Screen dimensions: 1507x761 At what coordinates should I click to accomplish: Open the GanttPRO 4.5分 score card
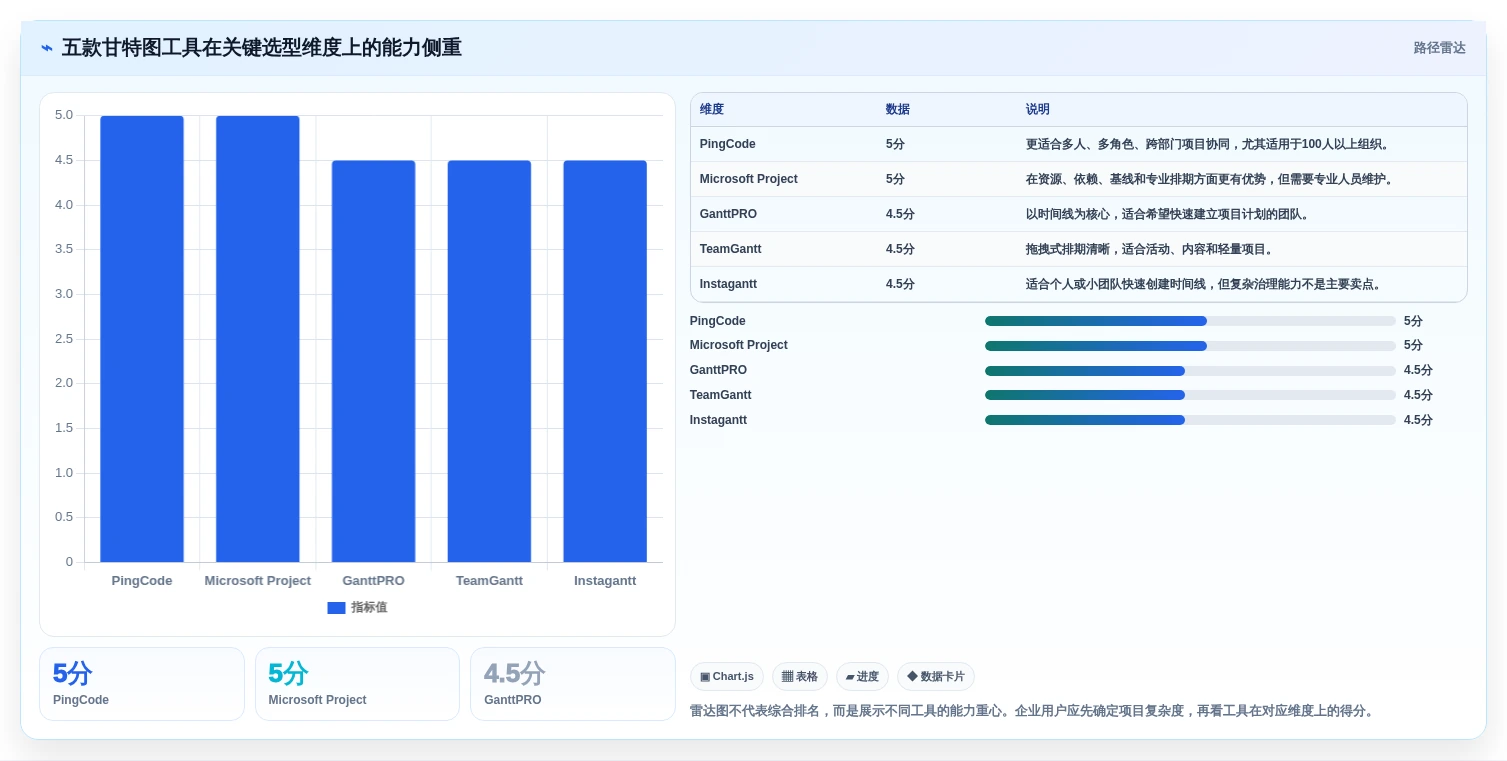(573, 684)
